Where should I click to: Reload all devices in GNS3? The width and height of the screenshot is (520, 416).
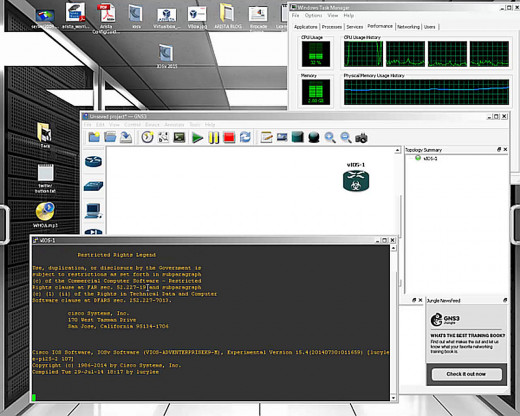(x=245, y=137)
